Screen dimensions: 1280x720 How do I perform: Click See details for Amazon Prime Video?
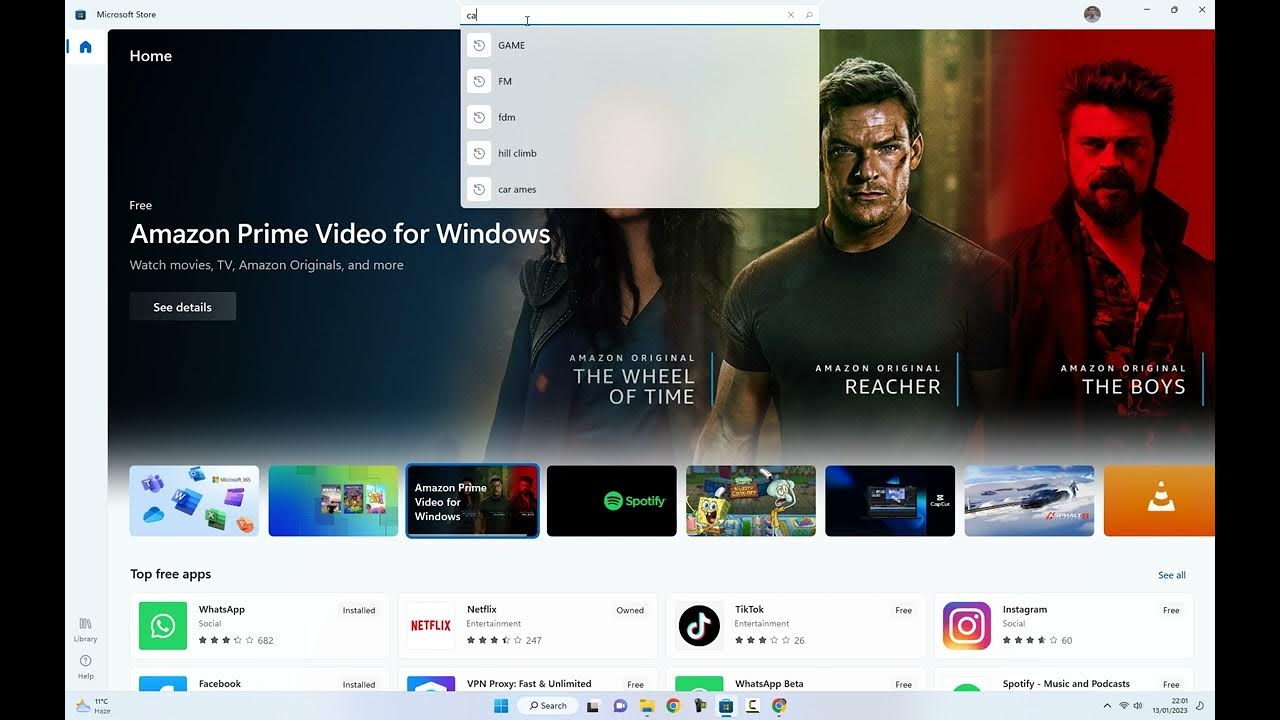point(182,307)
